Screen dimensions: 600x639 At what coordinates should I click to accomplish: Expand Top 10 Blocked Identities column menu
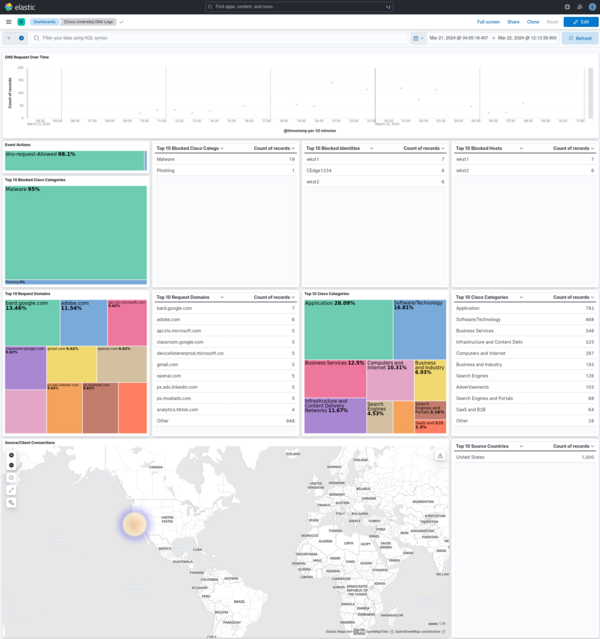[371, 148]
